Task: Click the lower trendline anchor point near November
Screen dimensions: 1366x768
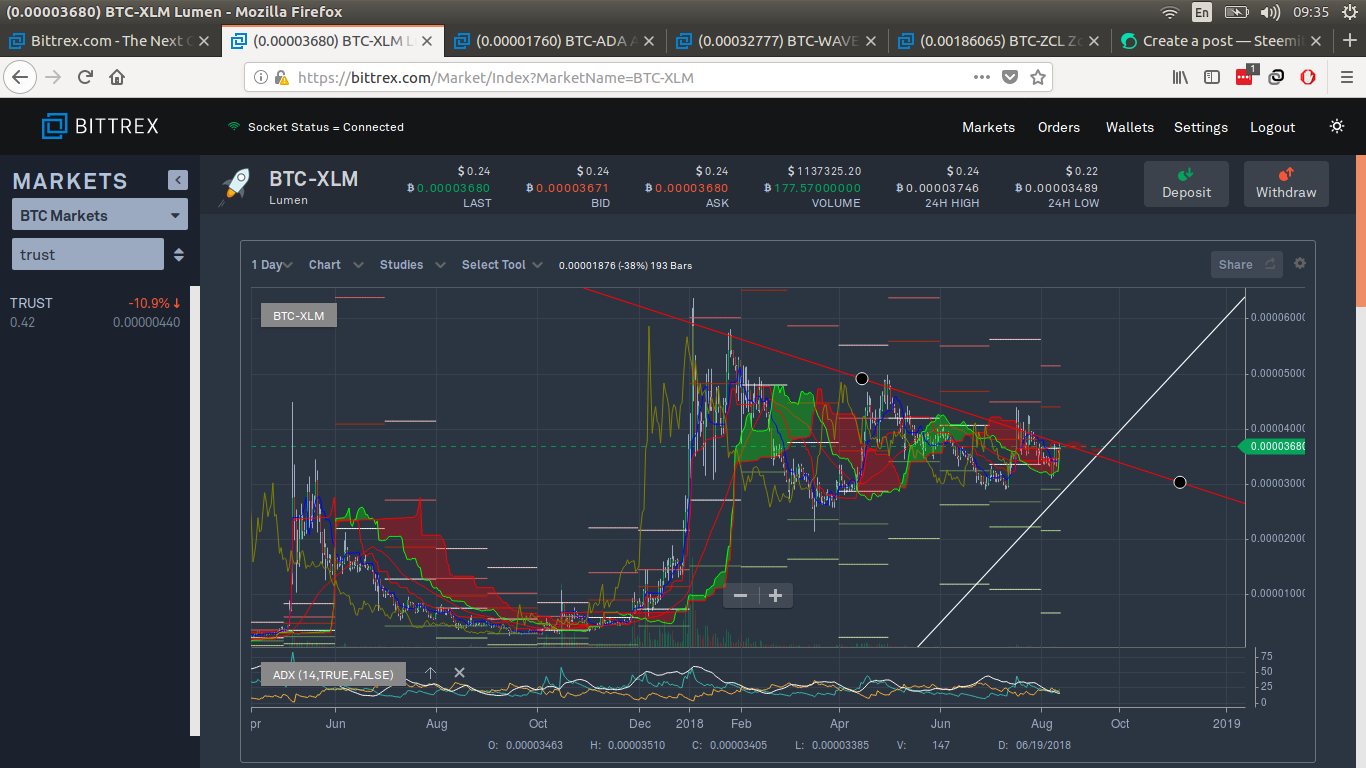Action: click(1179, 482)
